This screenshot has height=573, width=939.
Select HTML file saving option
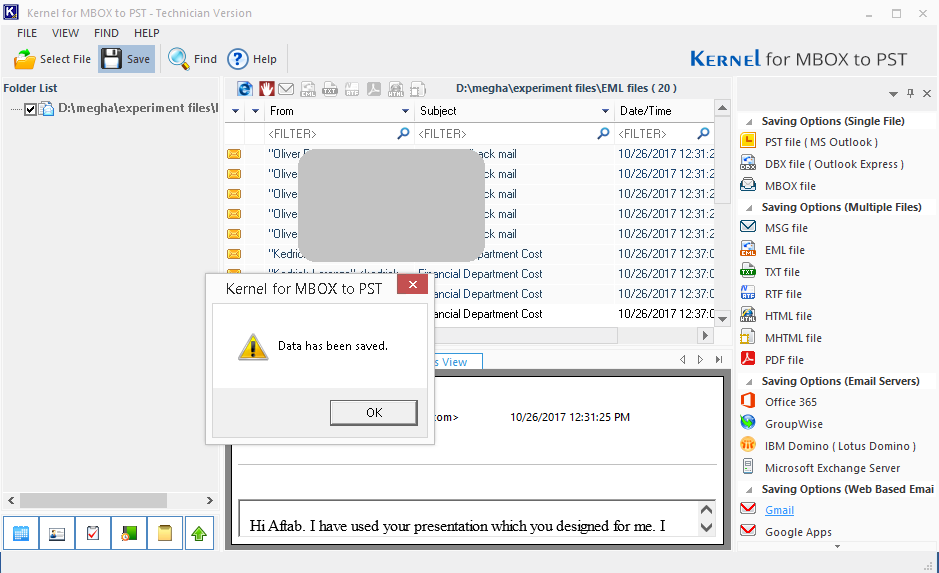(x=788, y=316)
